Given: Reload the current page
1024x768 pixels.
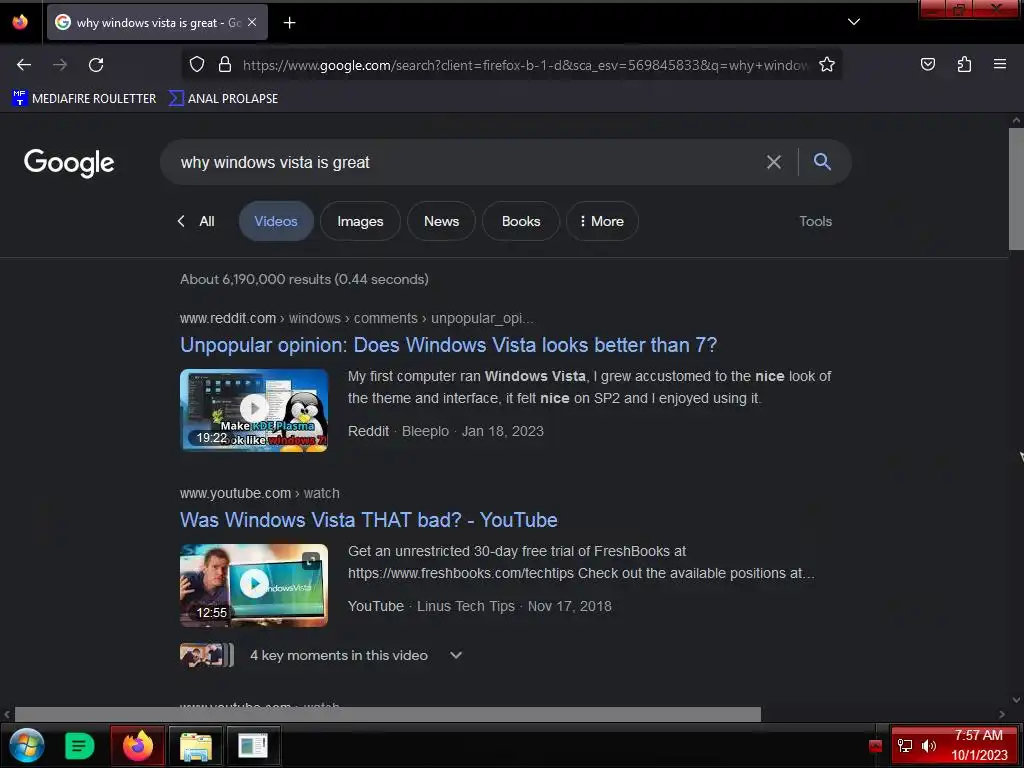Looking at the screenshot, I should point(96,65).
